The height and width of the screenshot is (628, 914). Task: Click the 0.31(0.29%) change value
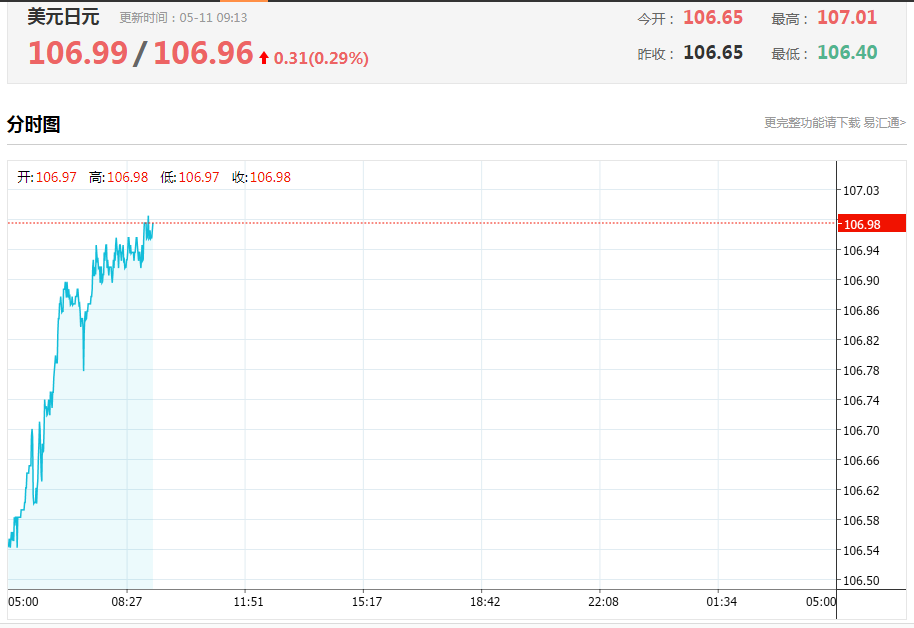click(321, 59)
